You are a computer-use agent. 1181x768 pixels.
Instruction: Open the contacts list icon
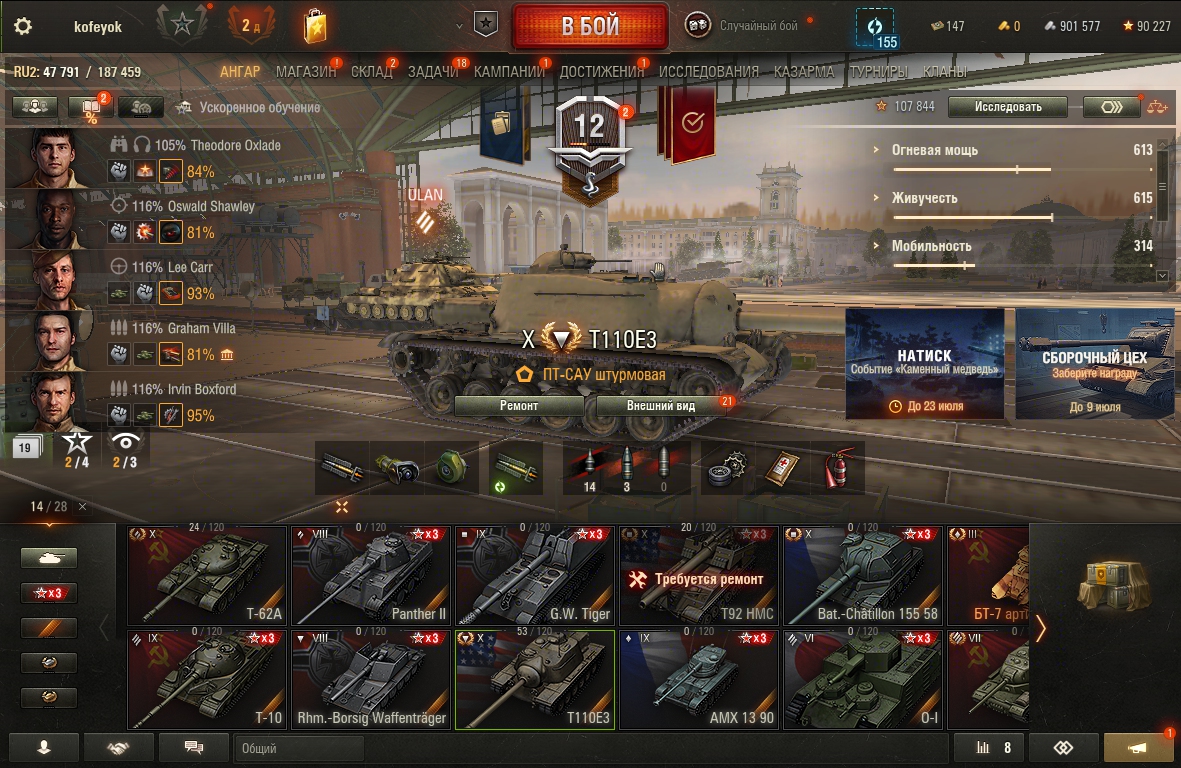tap(43, 748)
